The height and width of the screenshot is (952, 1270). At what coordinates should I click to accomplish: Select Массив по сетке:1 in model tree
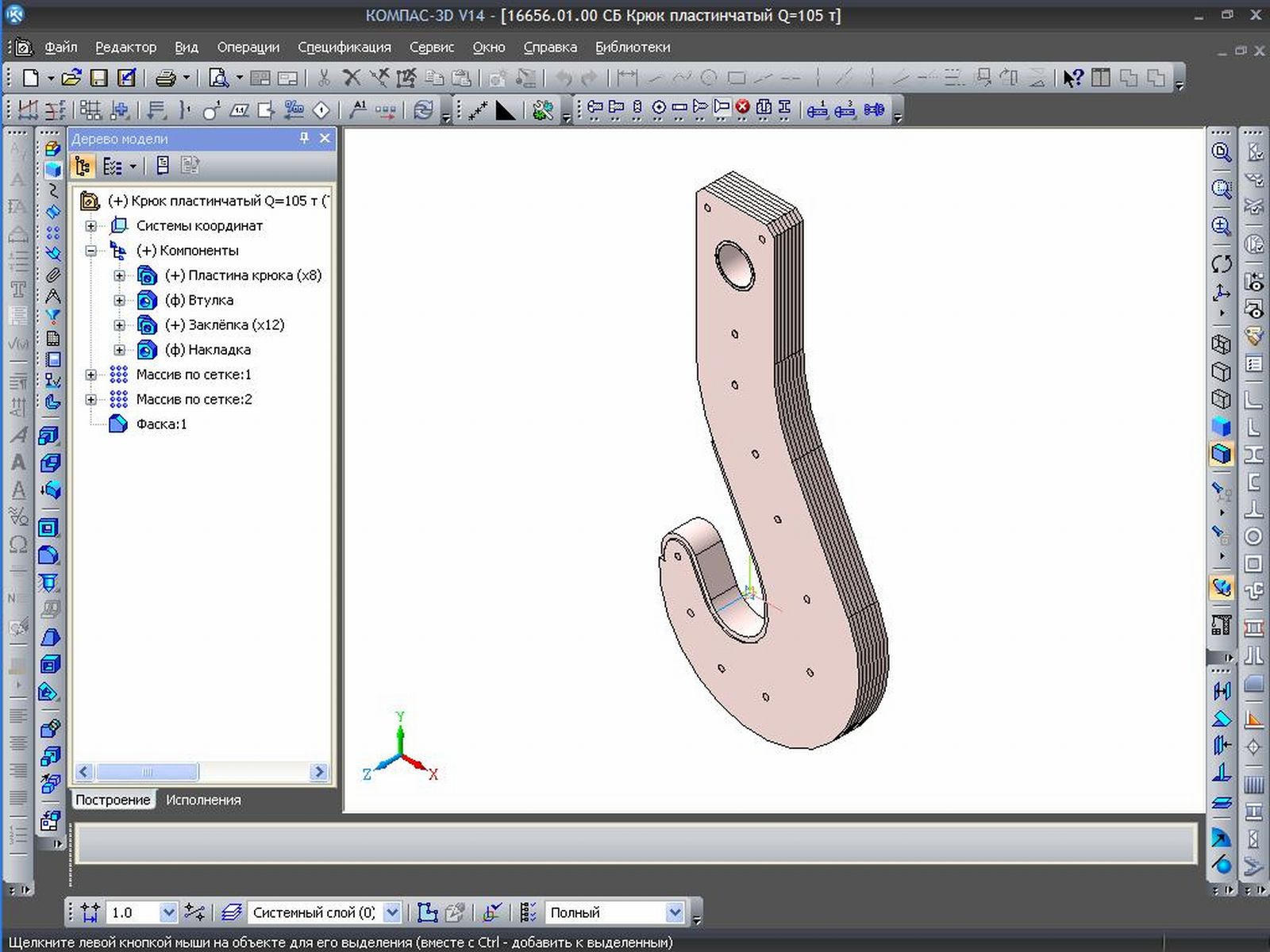tap(193, 374)
